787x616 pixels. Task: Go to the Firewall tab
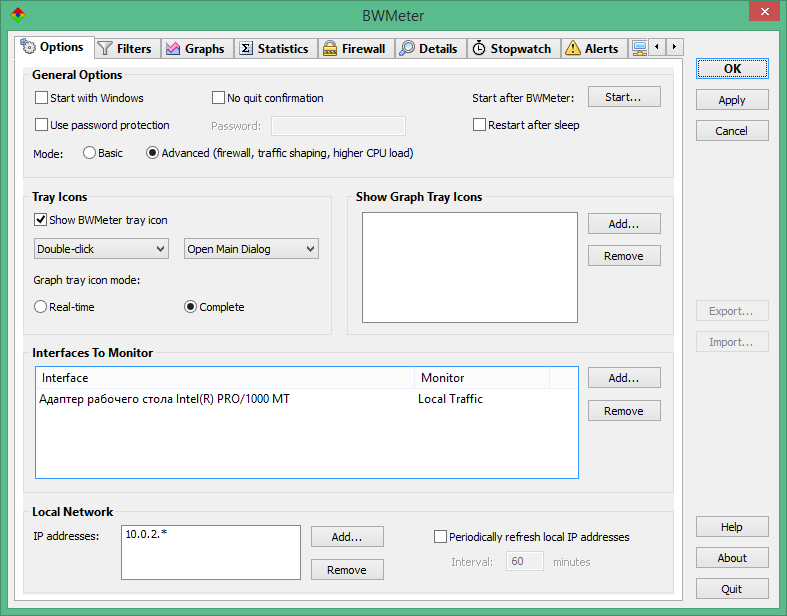[x=356, y=49]
